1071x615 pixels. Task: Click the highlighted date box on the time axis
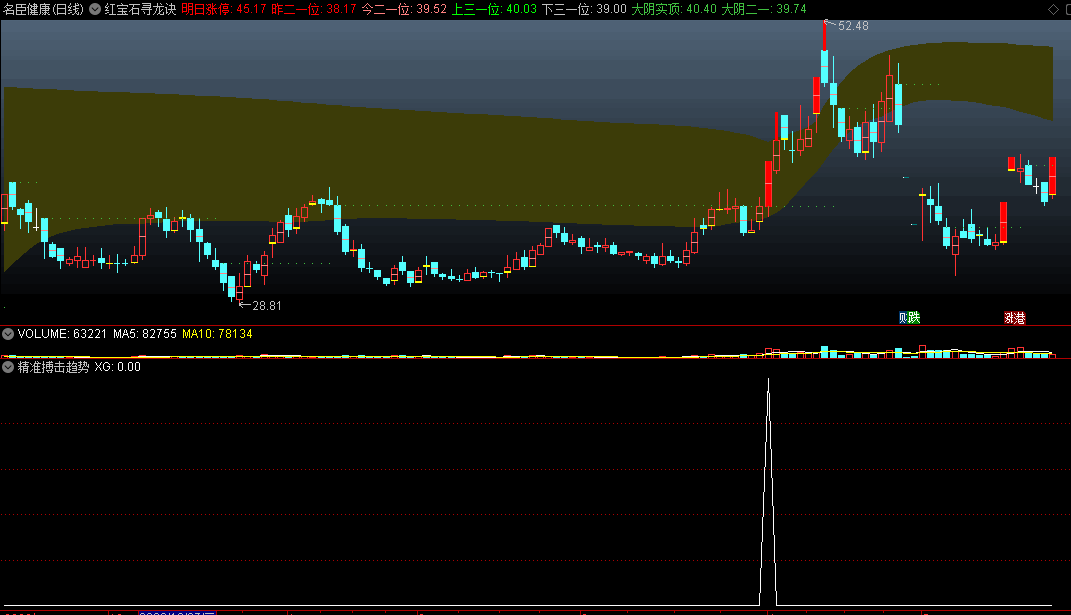177,613
